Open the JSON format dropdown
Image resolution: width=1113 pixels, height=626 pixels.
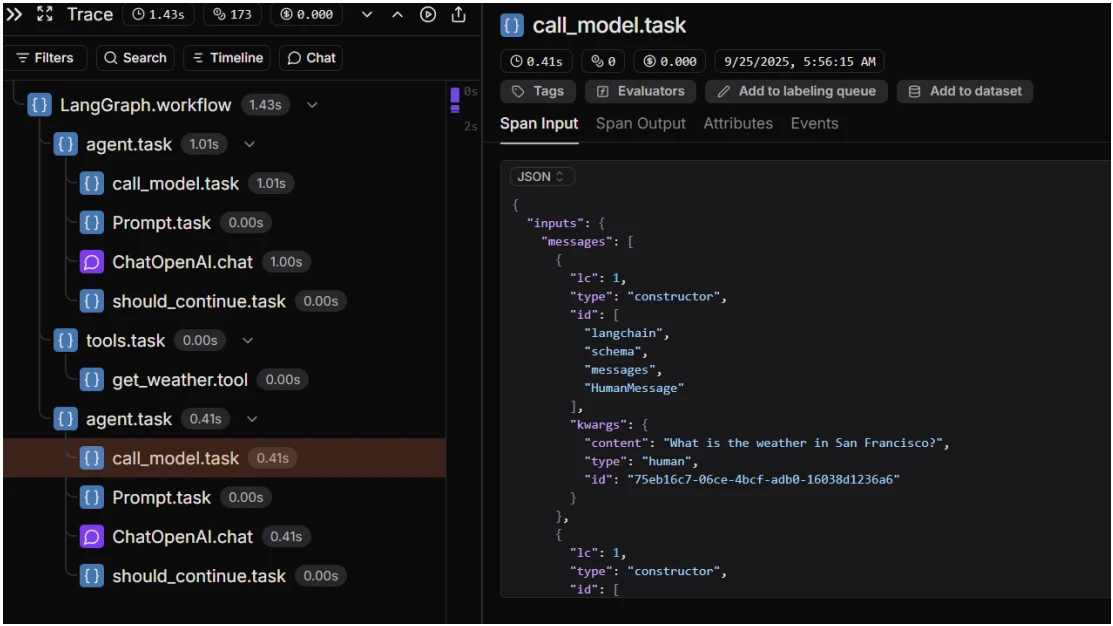(542, 176)
